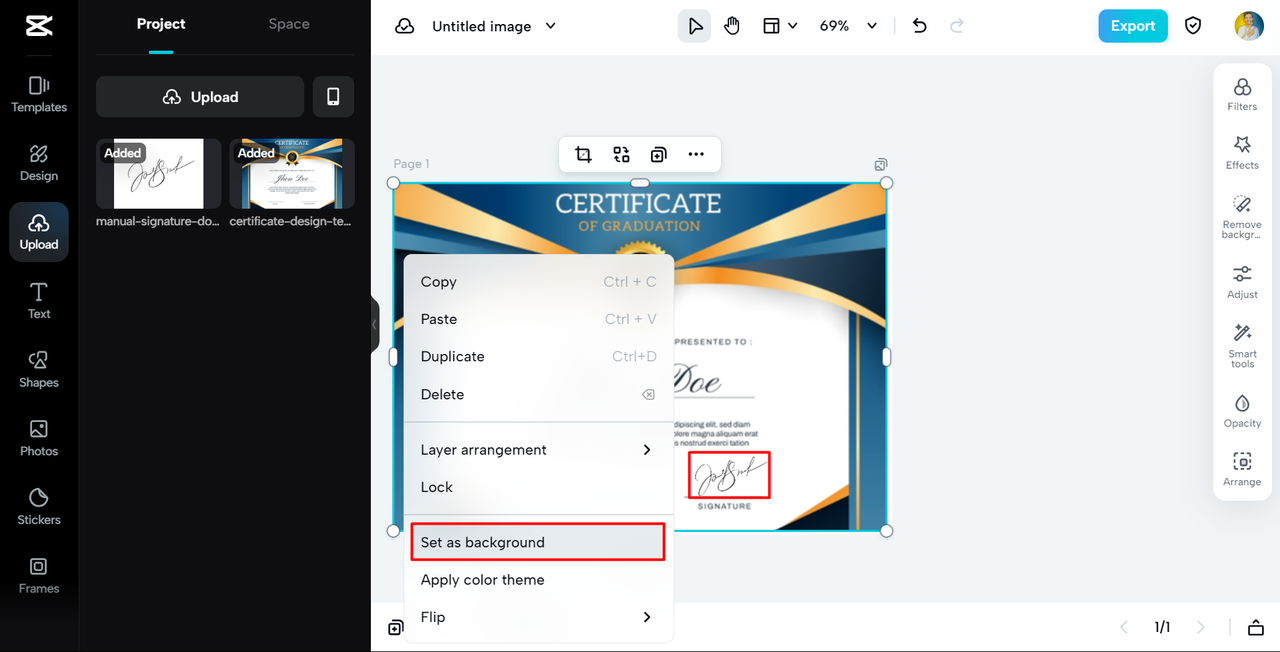Open the user profile avatar
Screen dimensions: 1280x652
click(x=1249, y=26)
